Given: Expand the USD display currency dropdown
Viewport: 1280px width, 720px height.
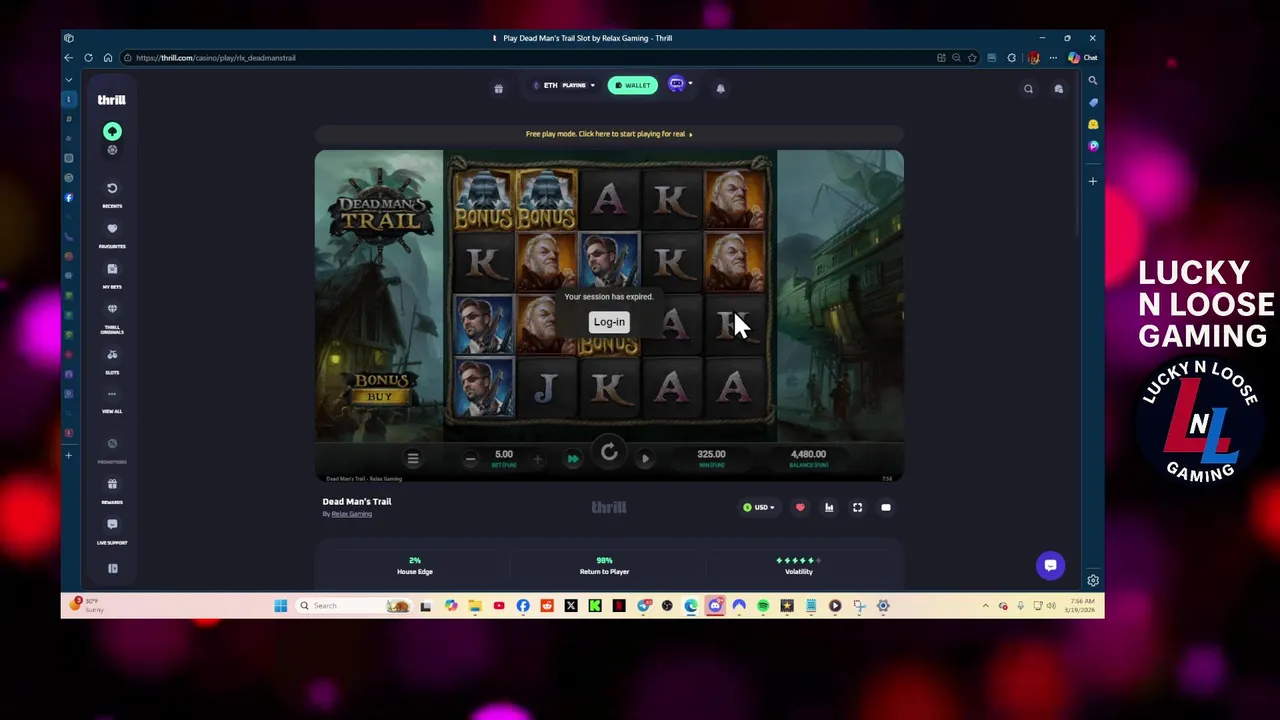Looking at the screenshot, I should point(759,508).
